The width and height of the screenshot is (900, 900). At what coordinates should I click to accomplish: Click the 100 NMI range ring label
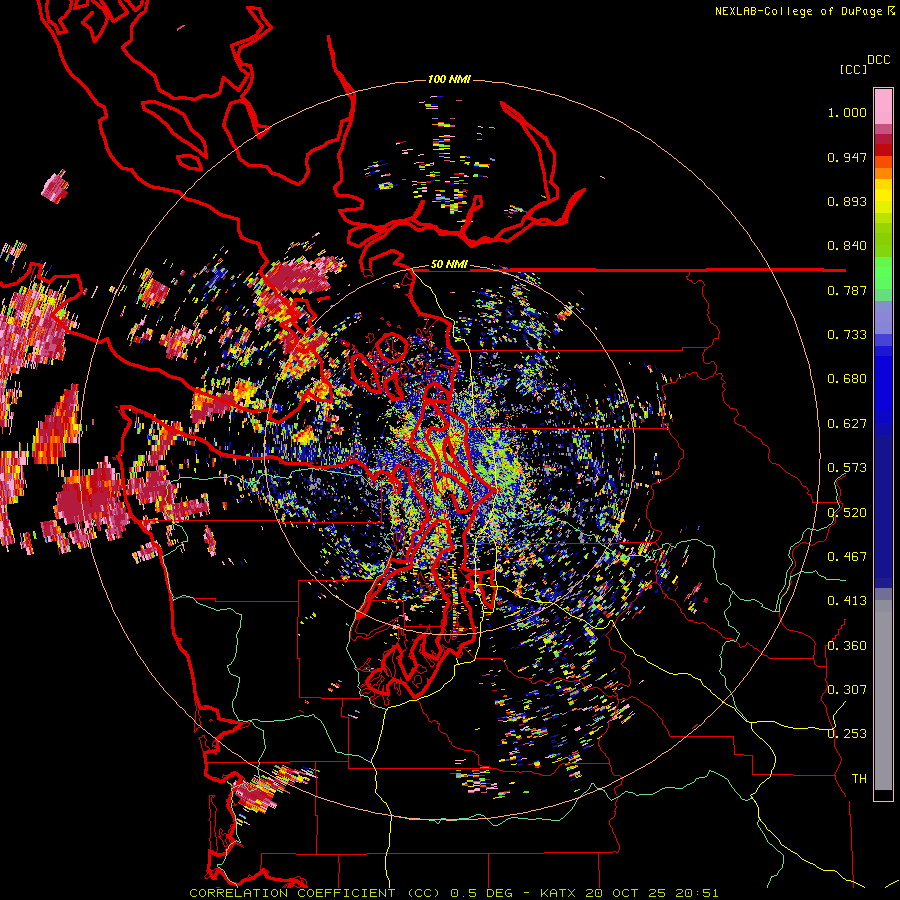(x=449, y=79)
